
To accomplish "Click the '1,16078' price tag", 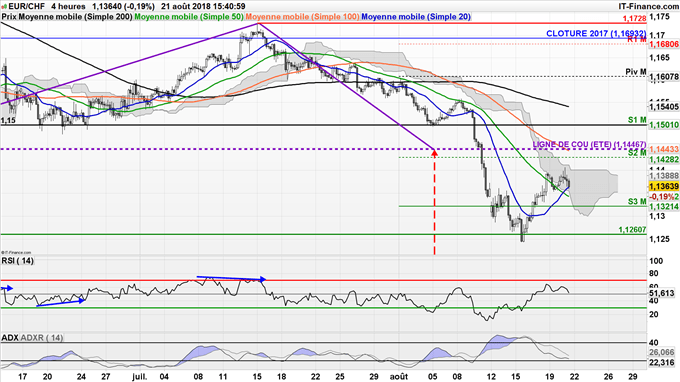I will pyautogui.click(x=664, y=77).
